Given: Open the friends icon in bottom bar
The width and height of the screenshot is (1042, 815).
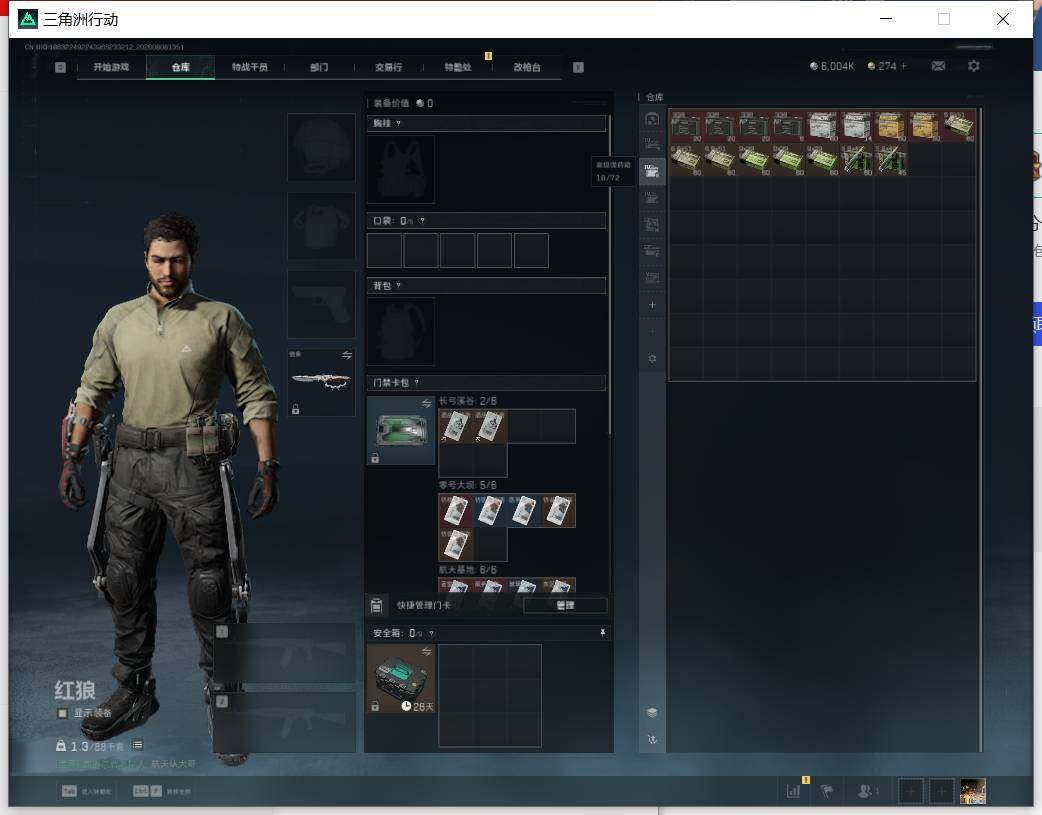Looking at the screenshot, I should tap(867, 791).
